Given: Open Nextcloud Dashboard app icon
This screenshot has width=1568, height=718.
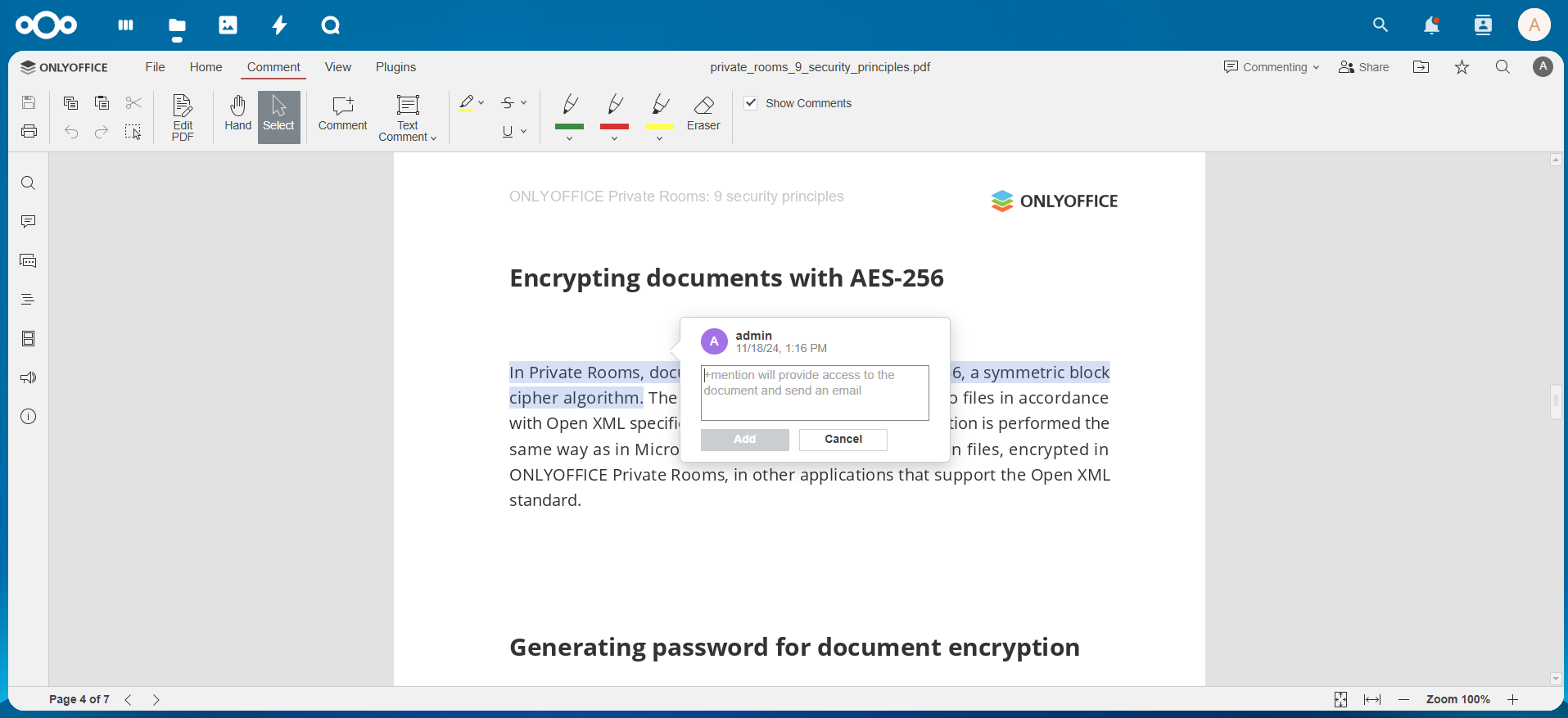Looking at the screenshot, I should point(125,25).
